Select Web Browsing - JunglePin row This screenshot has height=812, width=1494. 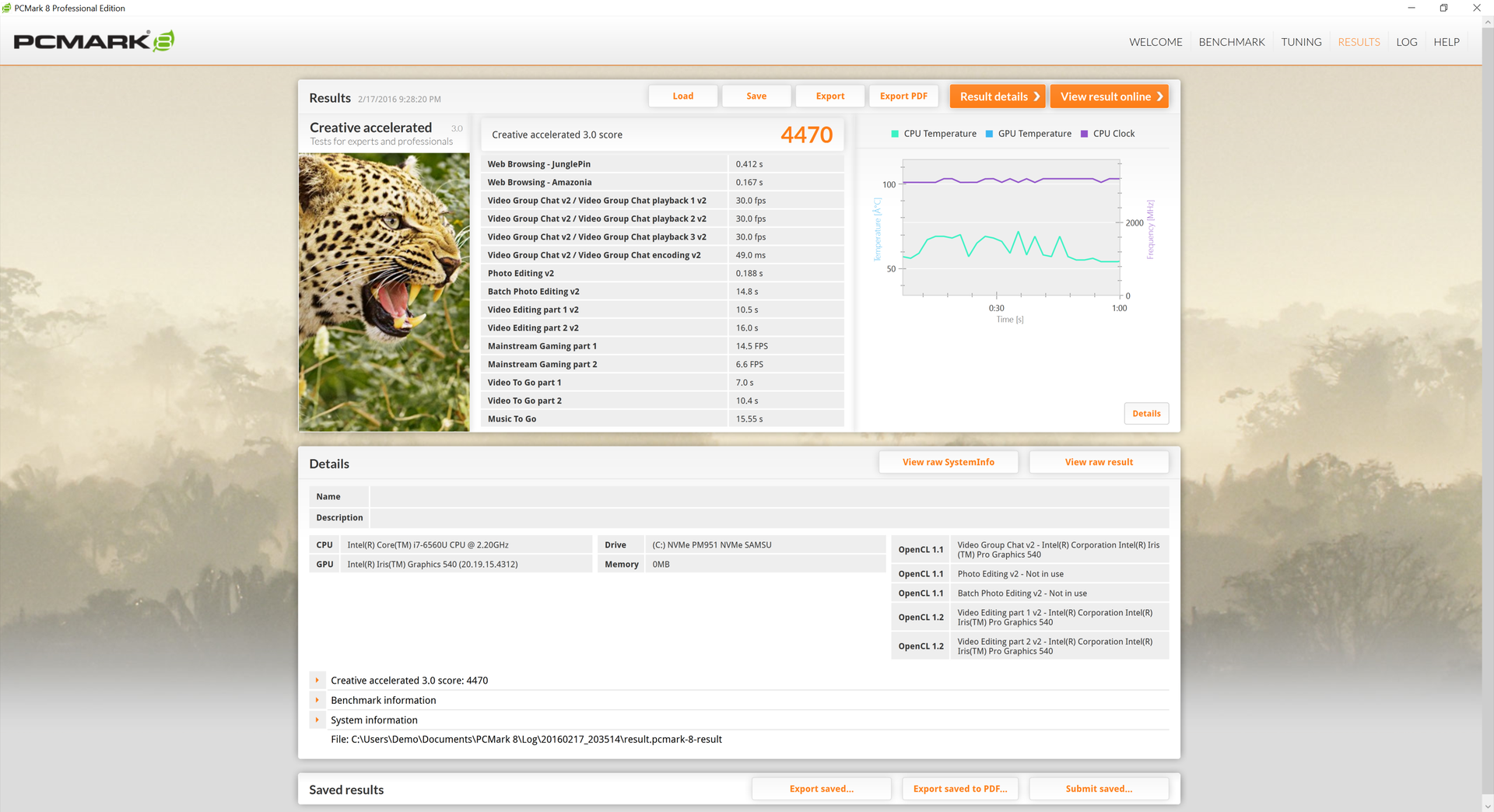662,164
